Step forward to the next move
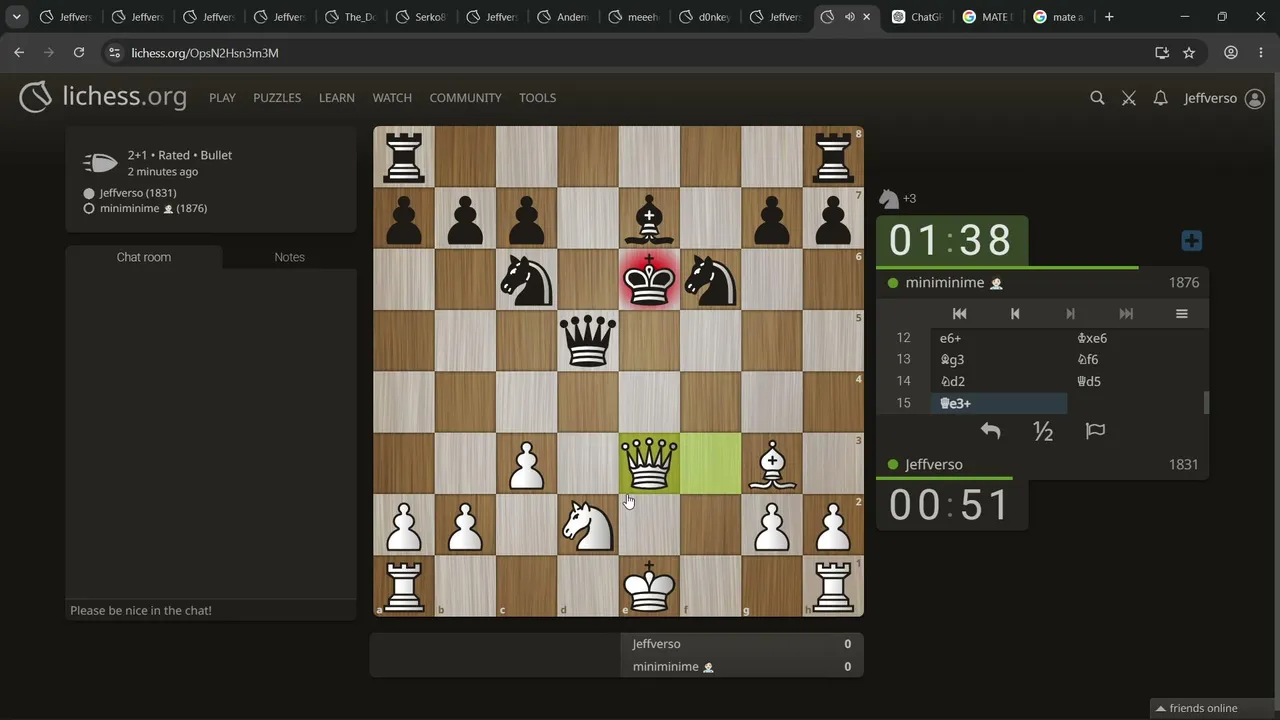The height and width of the screenshot is (720, 1280). coord(1070,314)
